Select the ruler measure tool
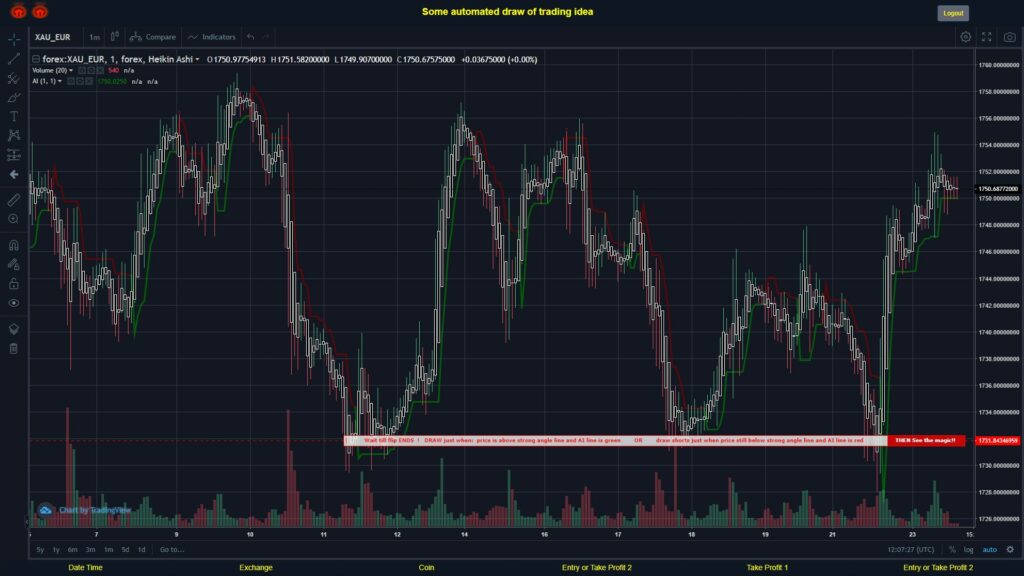 (14, 200)
